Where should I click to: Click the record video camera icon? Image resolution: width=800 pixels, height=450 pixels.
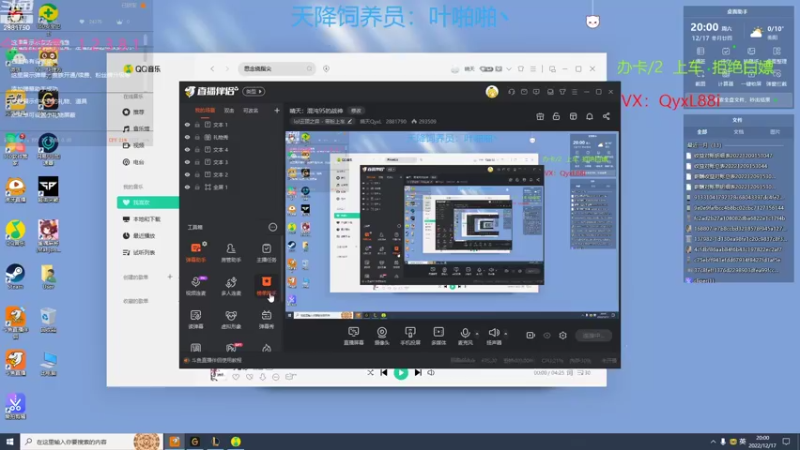tap(531, 335)
